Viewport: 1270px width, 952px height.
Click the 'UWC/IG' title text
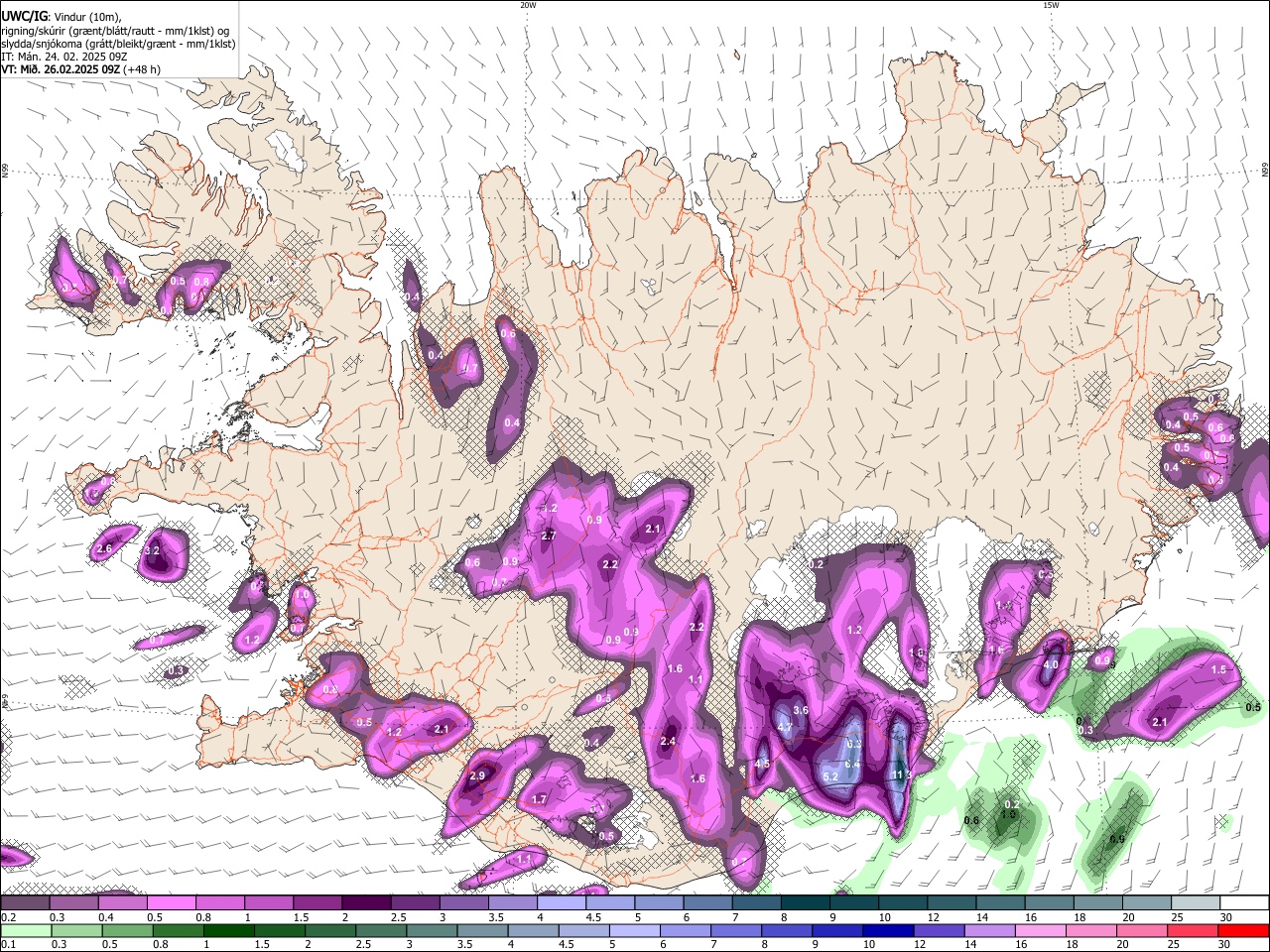24,17
